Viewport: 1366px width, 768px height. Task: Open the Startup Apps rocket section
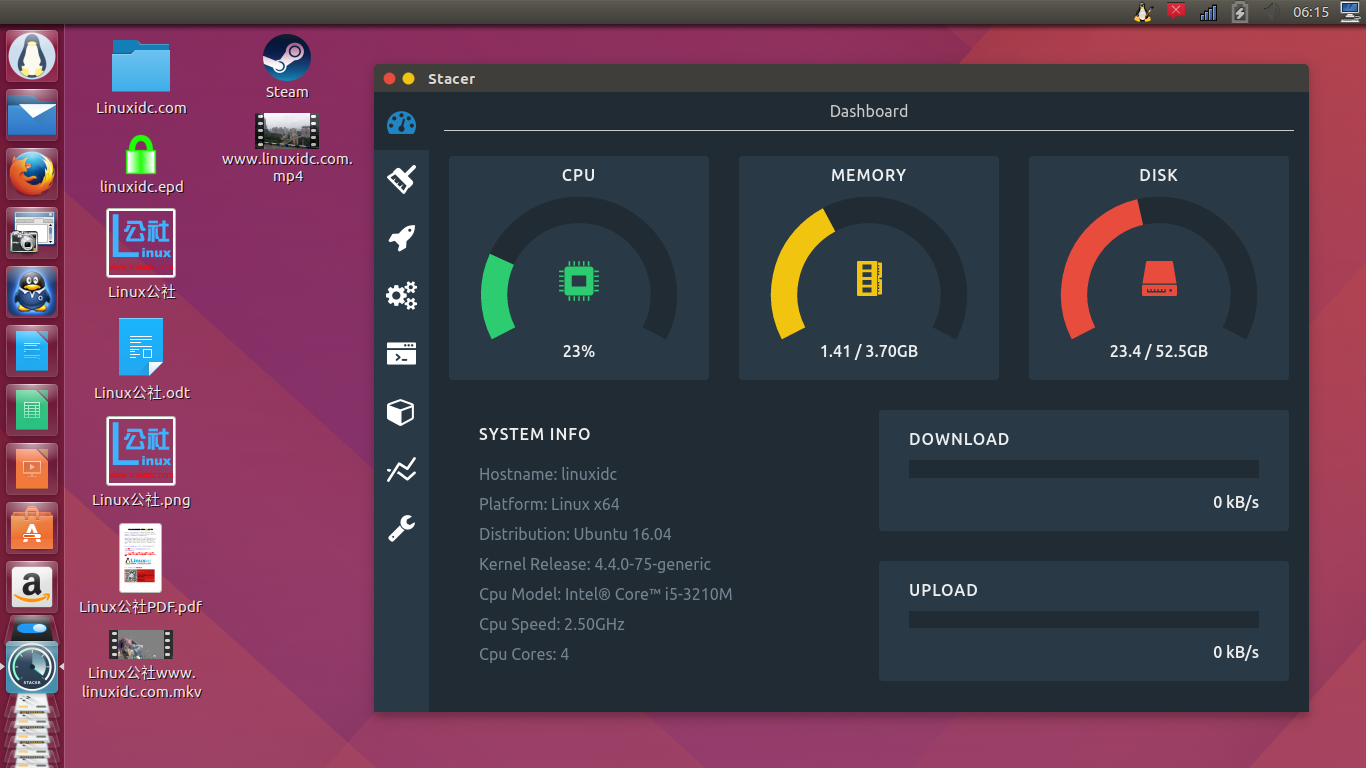(x=401, y=237)
